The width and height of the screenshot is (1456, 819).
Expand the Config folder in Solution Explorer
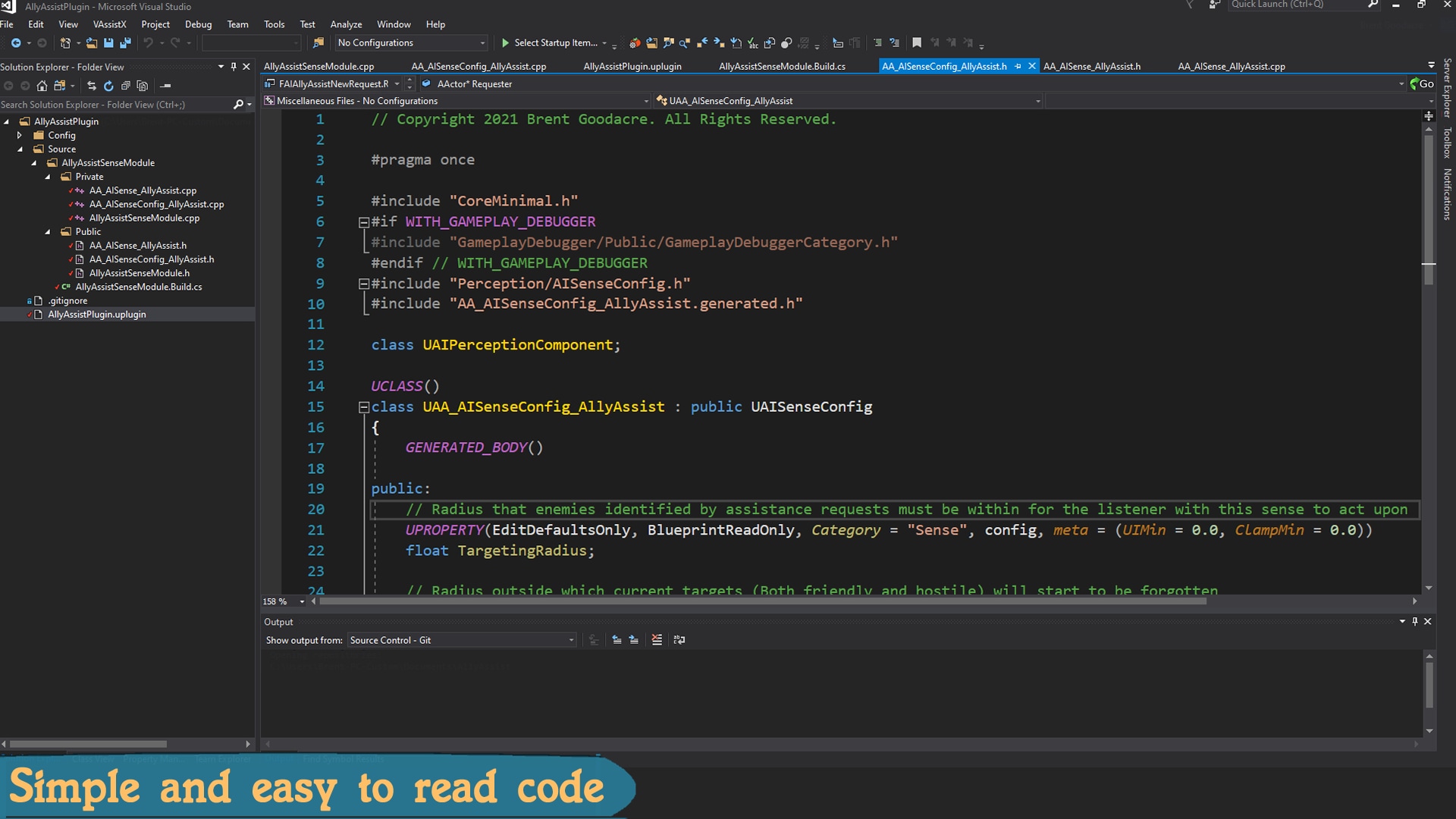click(x=19, y=135)
